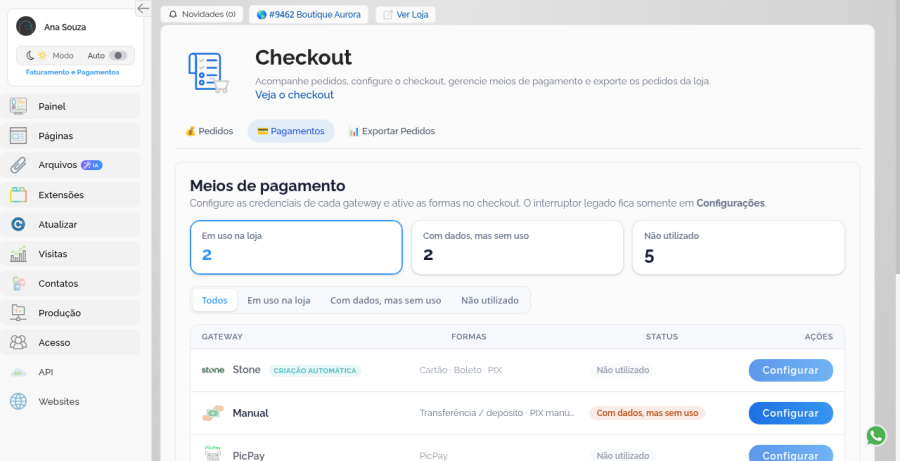Viewport: 900px width, 461px height.
Task: Click the Atualizar refresh icon
Action: point(18,224)
